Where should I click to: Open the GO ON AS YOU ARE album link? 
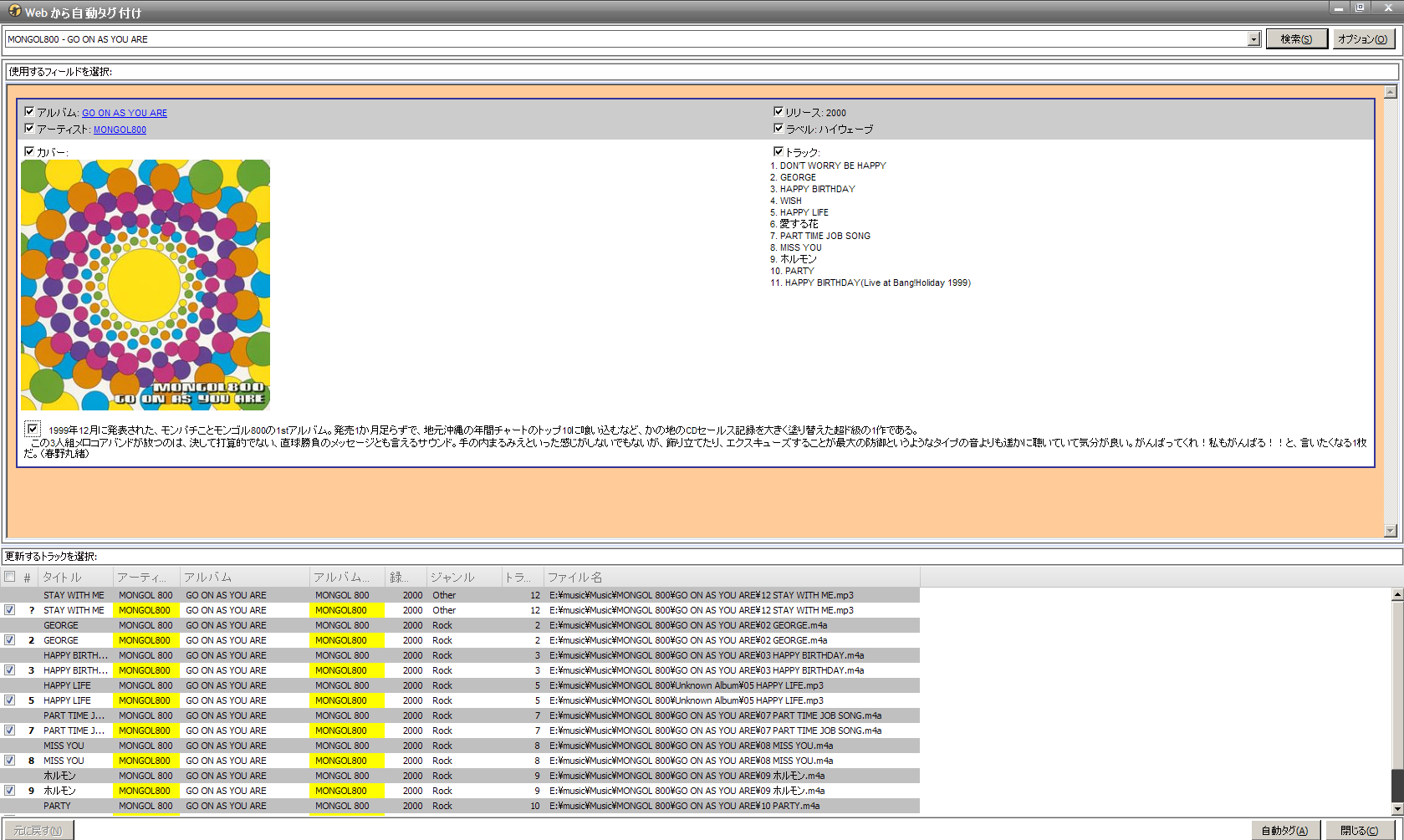tap(125, 113)
